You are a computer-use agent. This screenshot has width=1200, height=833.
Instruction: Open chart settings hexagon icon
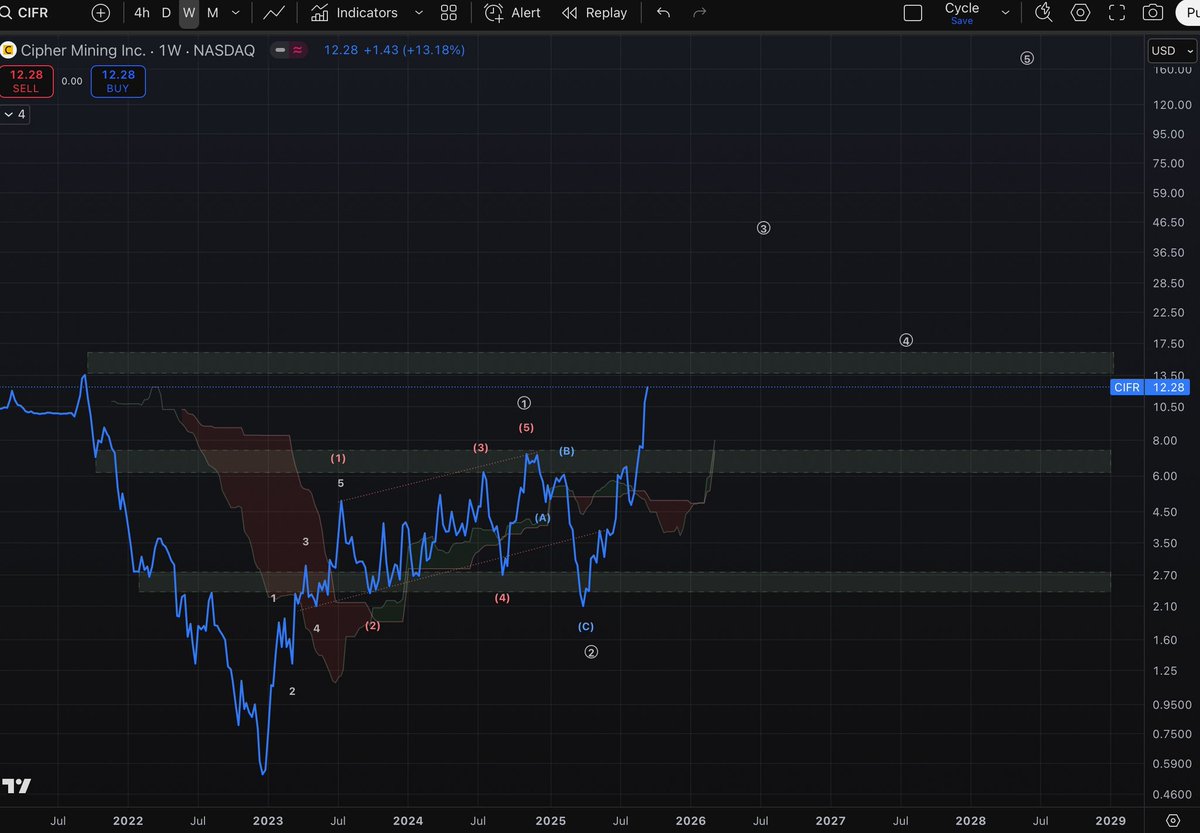point(1080,13)
